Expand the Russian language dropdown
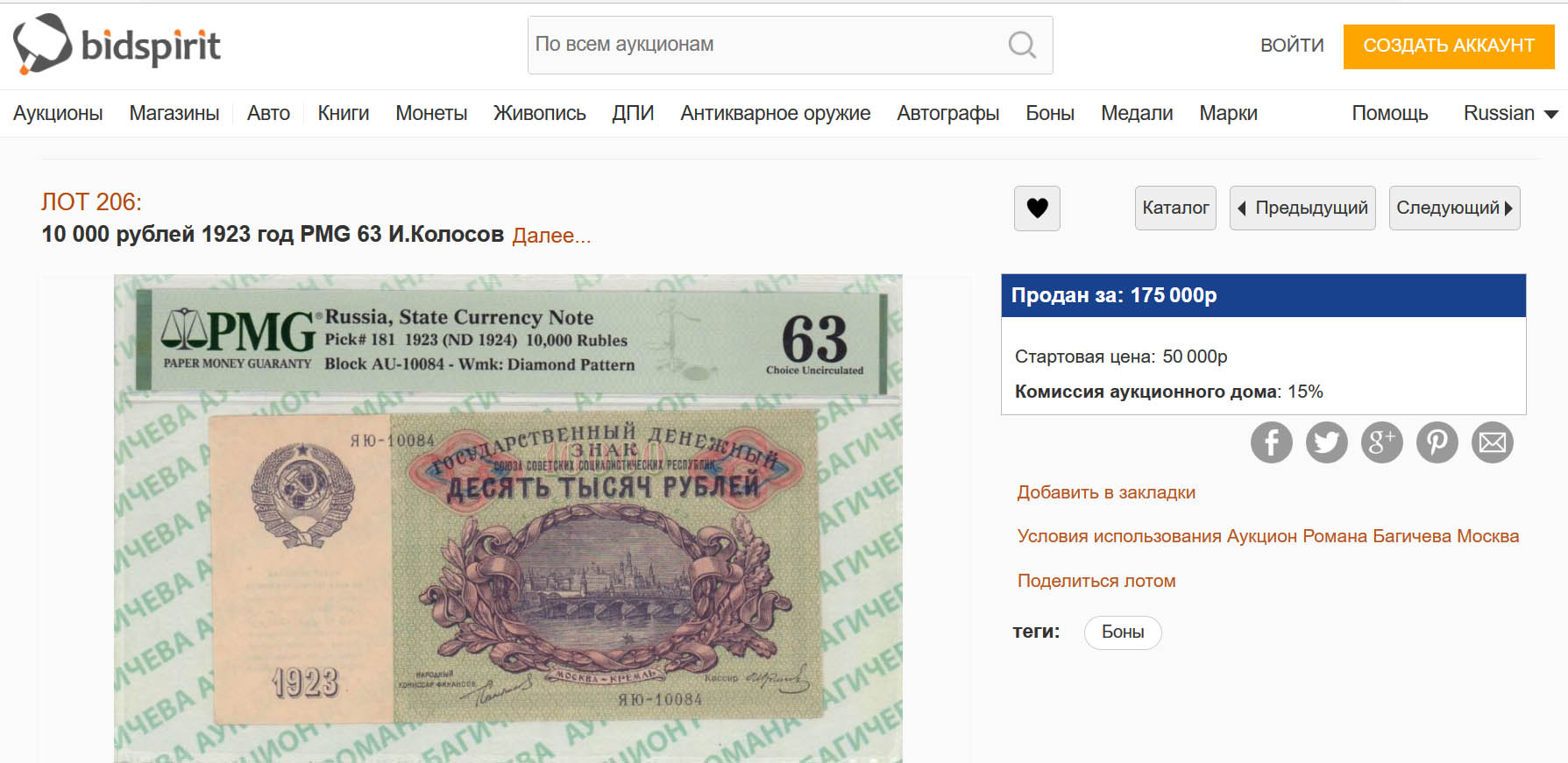 pos(1510,113)
